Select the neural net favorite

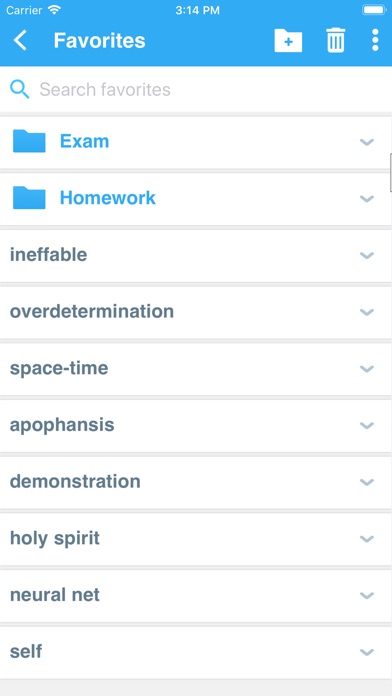coord(196,595)
